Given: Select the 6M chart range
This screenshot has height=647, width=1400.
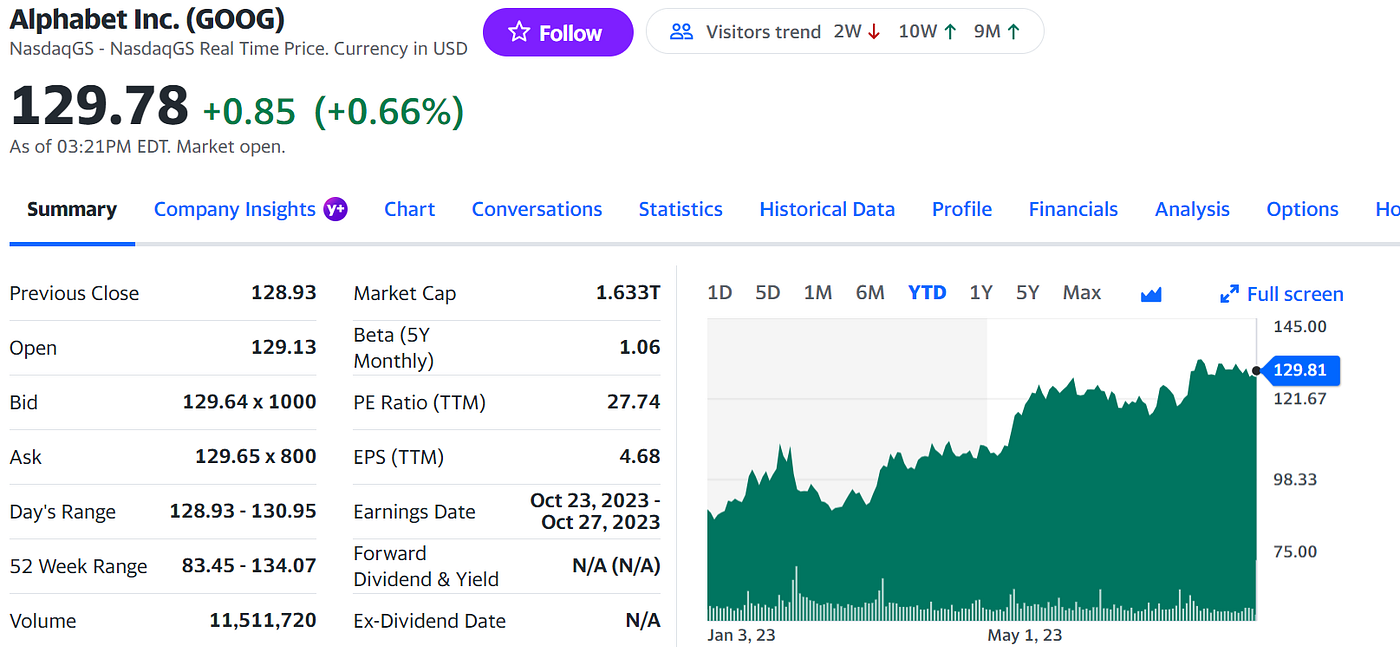Looking at the screenshot, I should tap(869, 292).
